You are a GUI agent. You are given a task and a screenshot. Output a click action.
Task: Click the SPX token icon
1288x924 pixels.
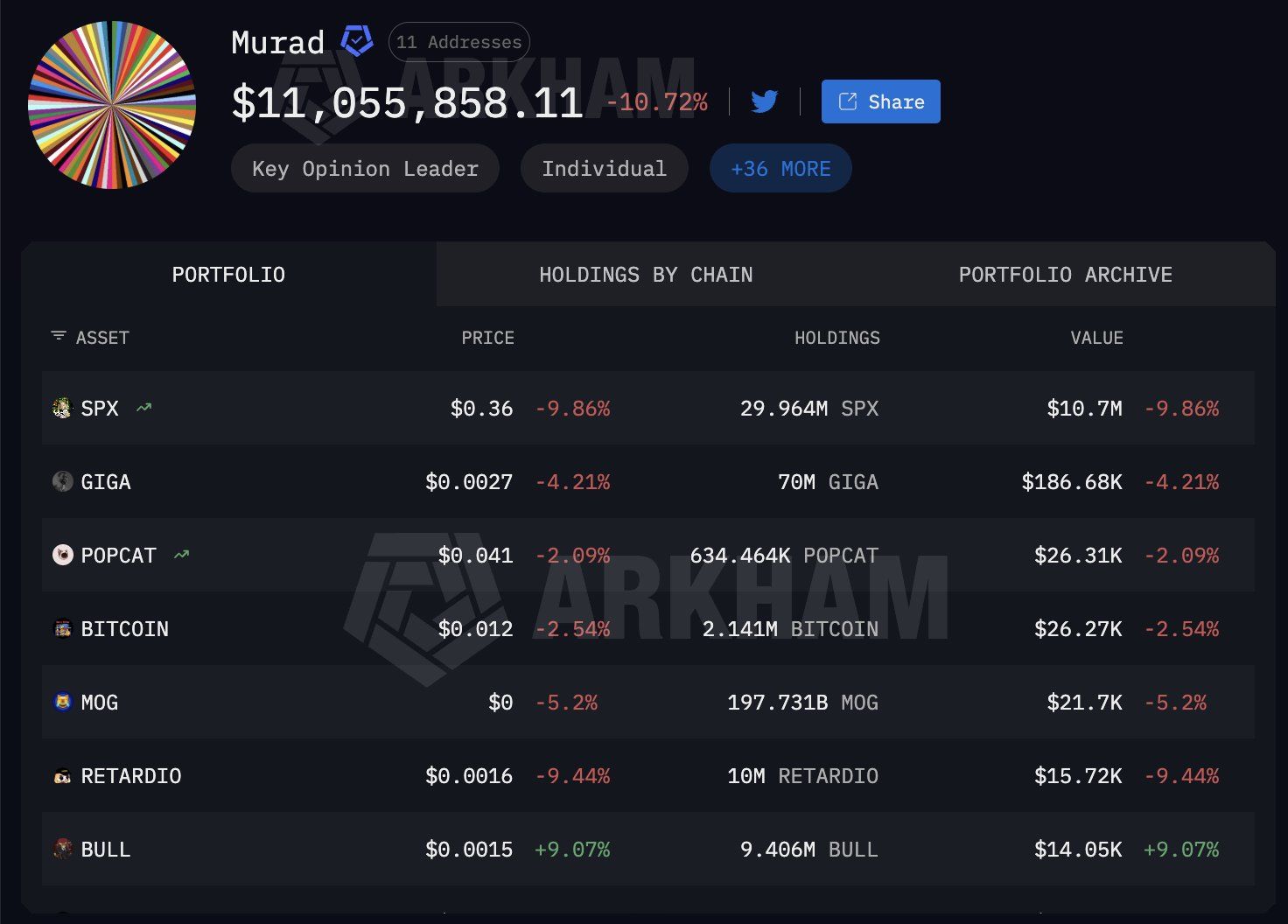(x=62, y=408)
